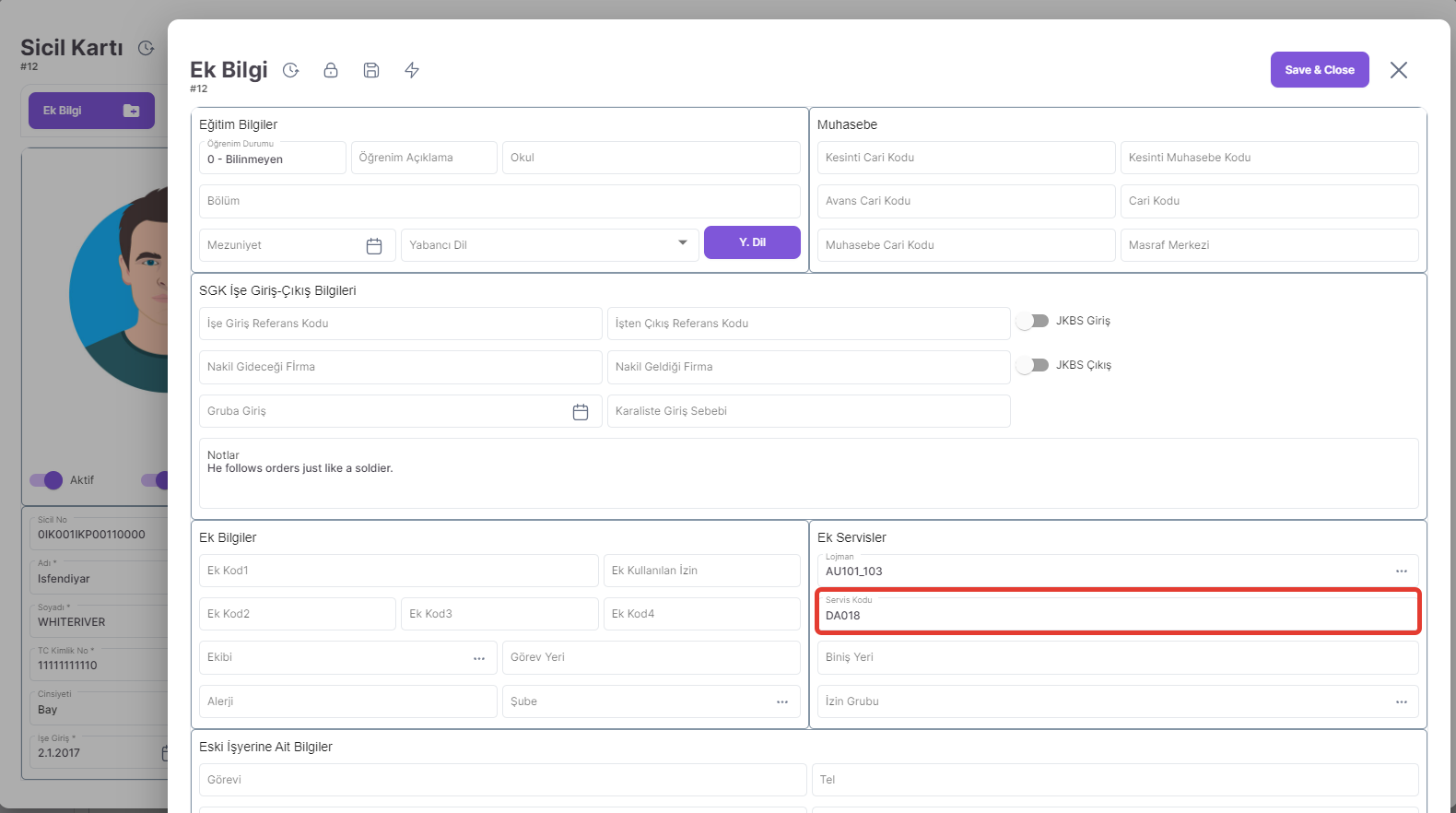Enable the JKBS Giriş toggle
This screenshot has height=813, width=1456.
(1033, 321)
